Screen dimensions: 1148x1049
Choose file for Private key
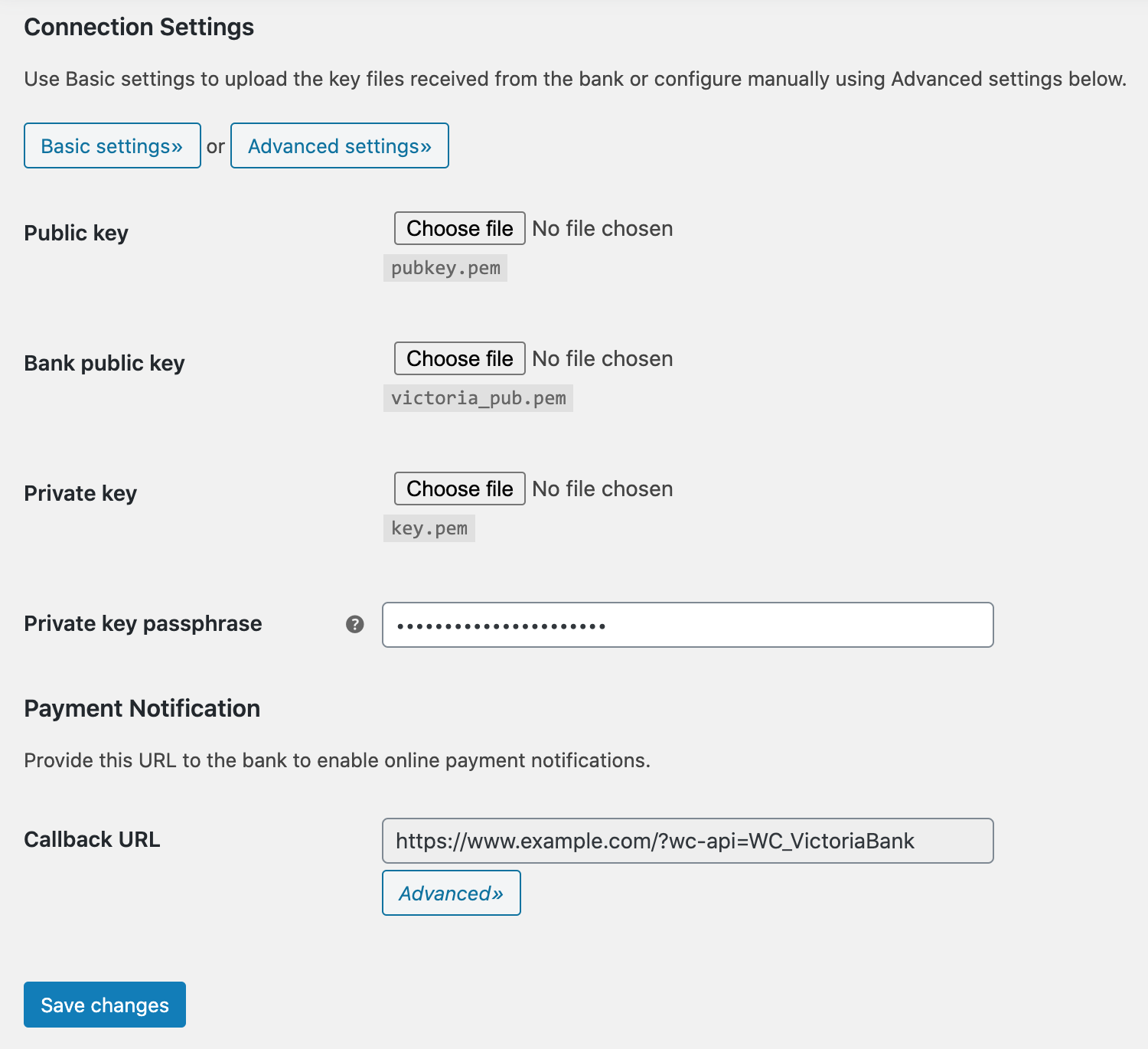pyautogui.click(x=459, y=489)
